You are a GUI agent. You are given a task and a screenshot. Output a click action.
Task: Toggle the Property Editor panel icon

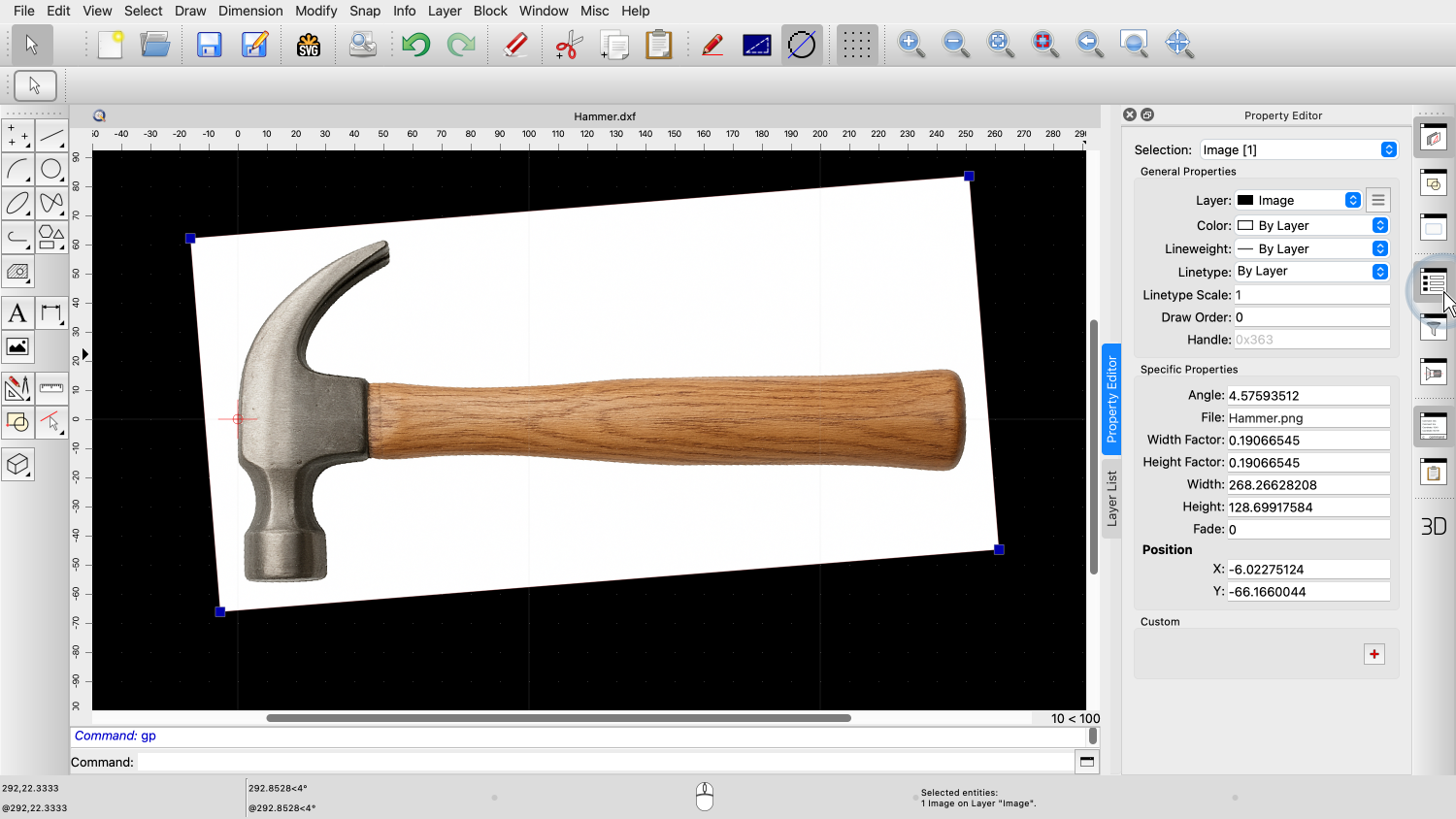(1434, 282)
